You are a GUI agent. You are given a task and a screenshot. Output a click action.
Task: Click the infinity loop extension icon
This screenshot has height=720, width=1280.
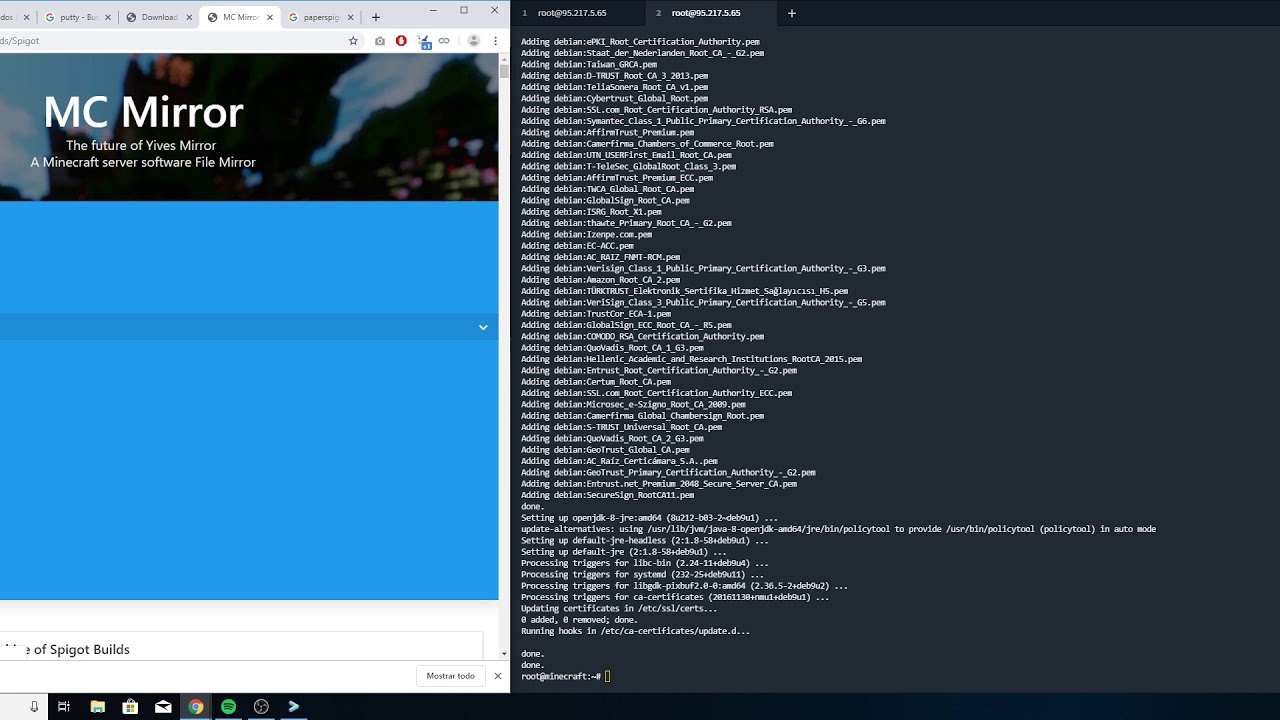(x=444, y=41)
